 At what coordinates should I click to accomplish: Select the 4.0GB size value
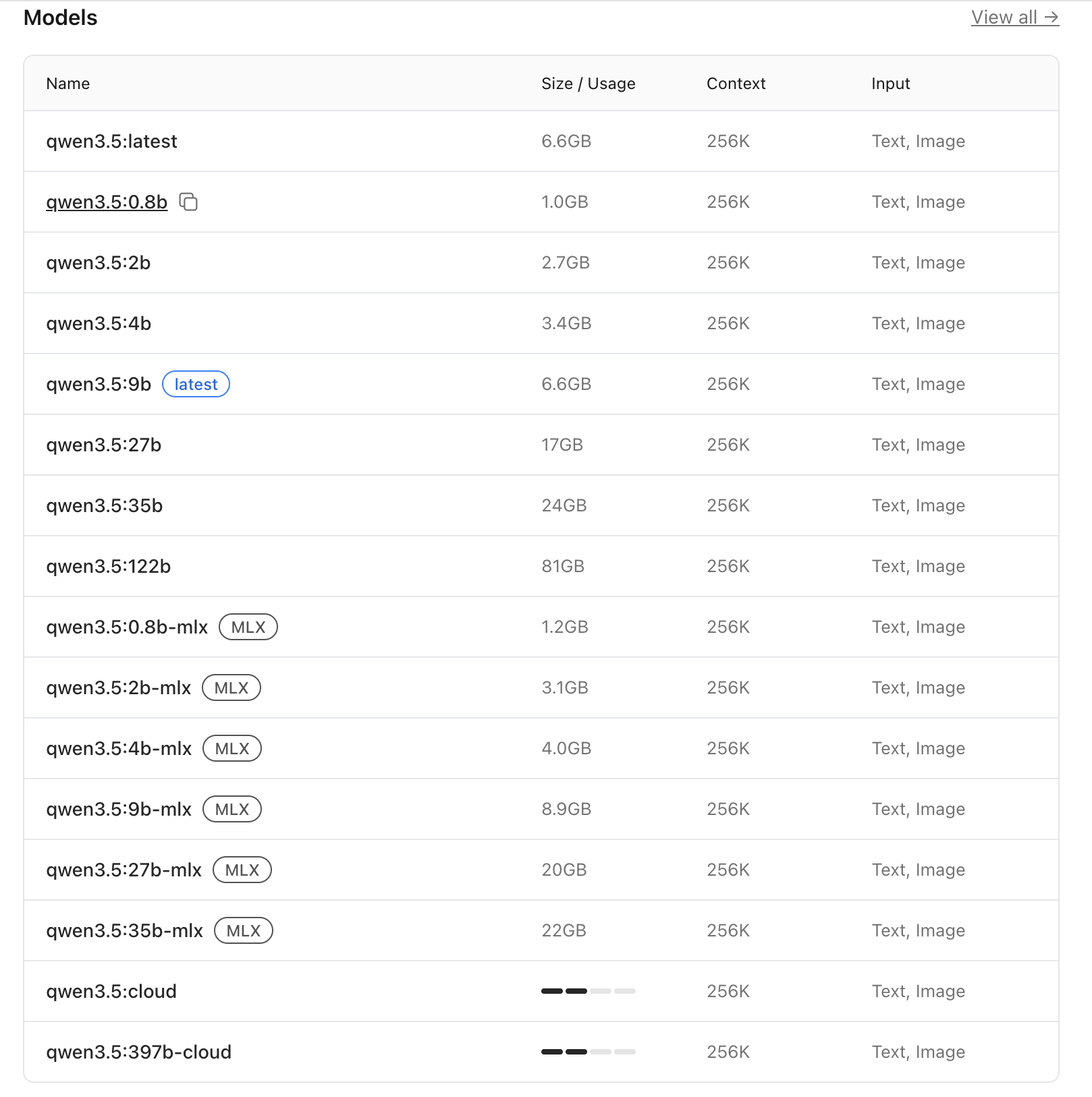[566, 748]
